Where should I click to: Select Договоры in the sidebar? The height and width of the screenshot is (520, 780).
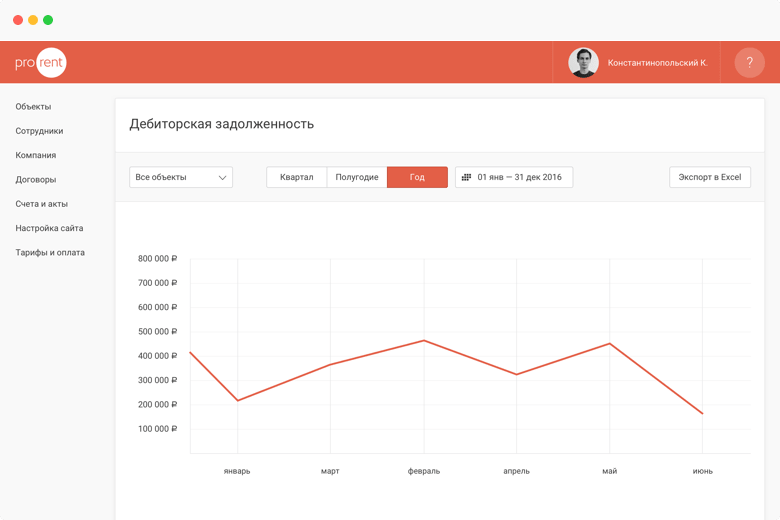(x=36, y=180)
